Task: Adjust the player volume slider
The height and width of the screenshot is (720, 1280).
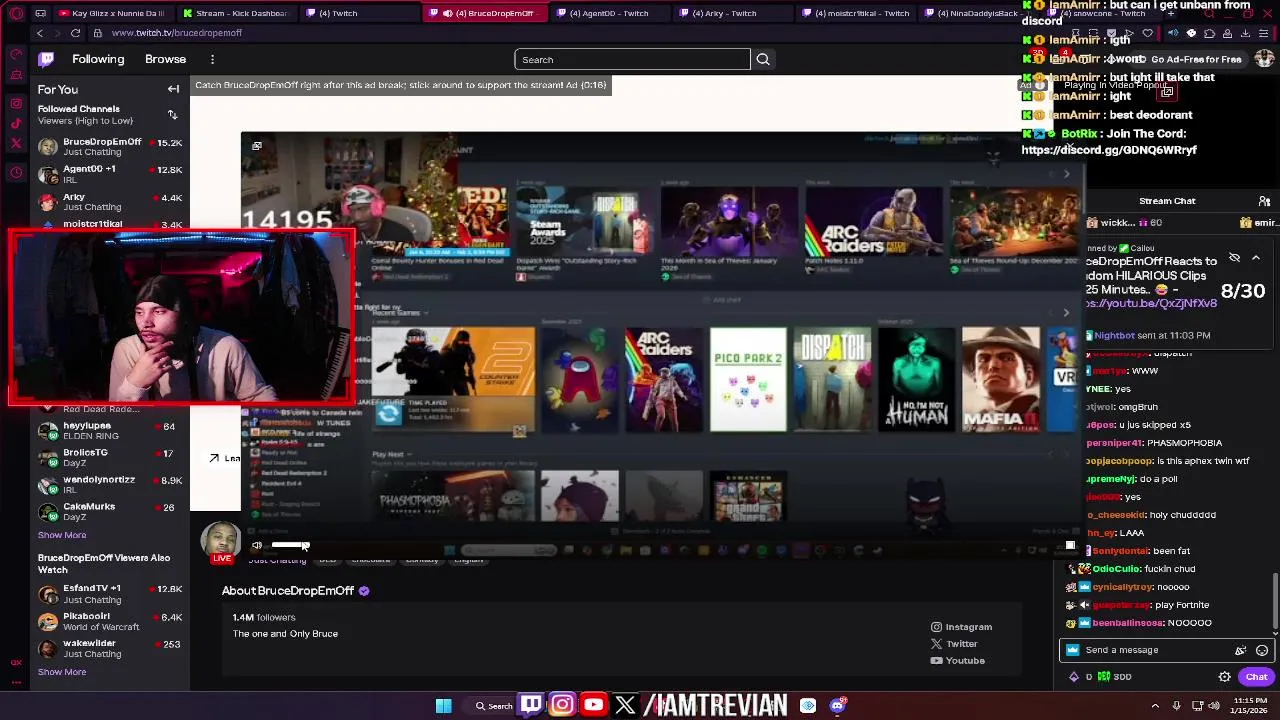Action: 290,545
